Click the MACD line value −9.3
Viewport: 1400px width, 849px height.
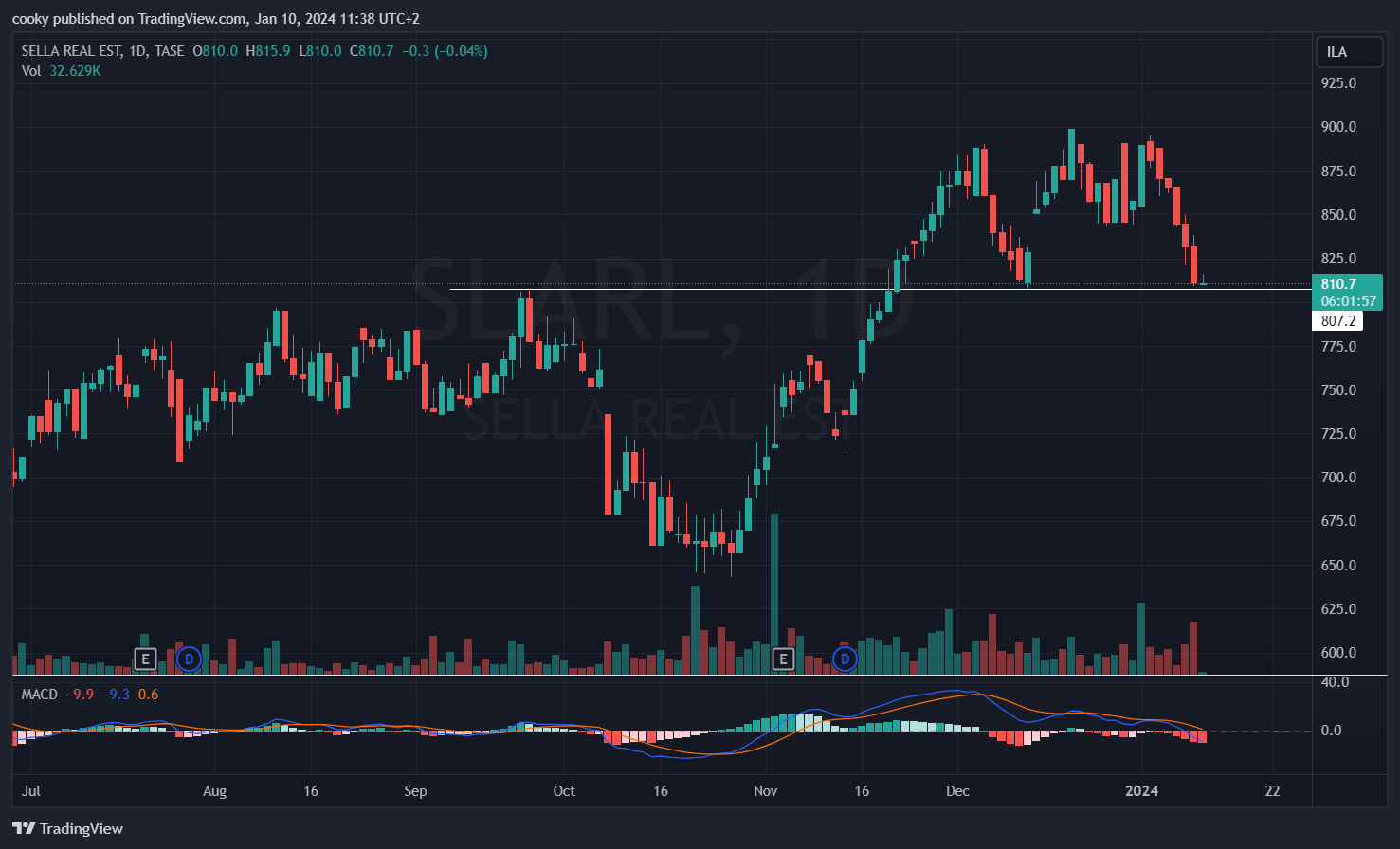coord(116,695)
